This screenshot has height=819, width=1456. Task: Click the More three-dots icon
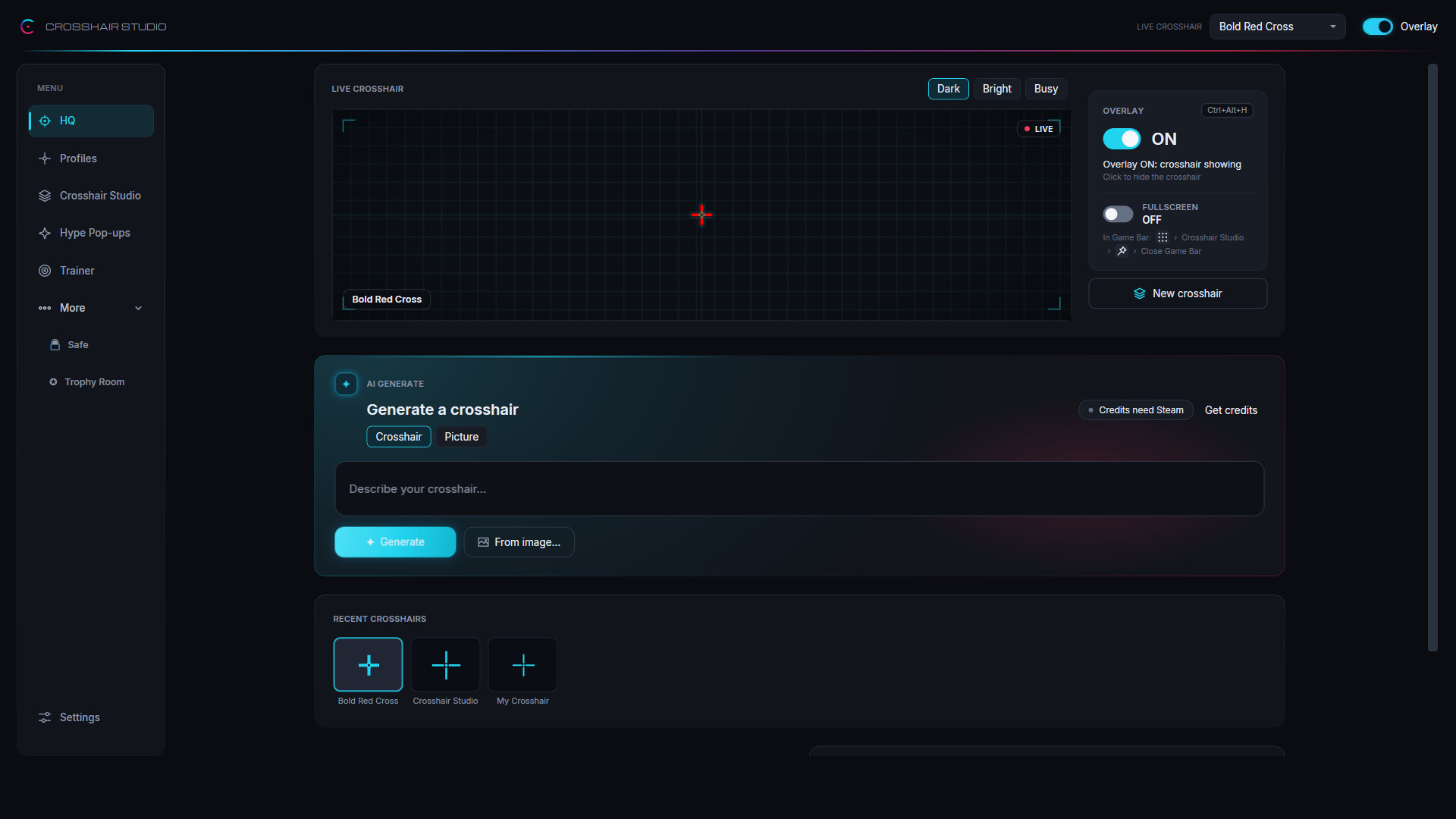coord(45,308)
